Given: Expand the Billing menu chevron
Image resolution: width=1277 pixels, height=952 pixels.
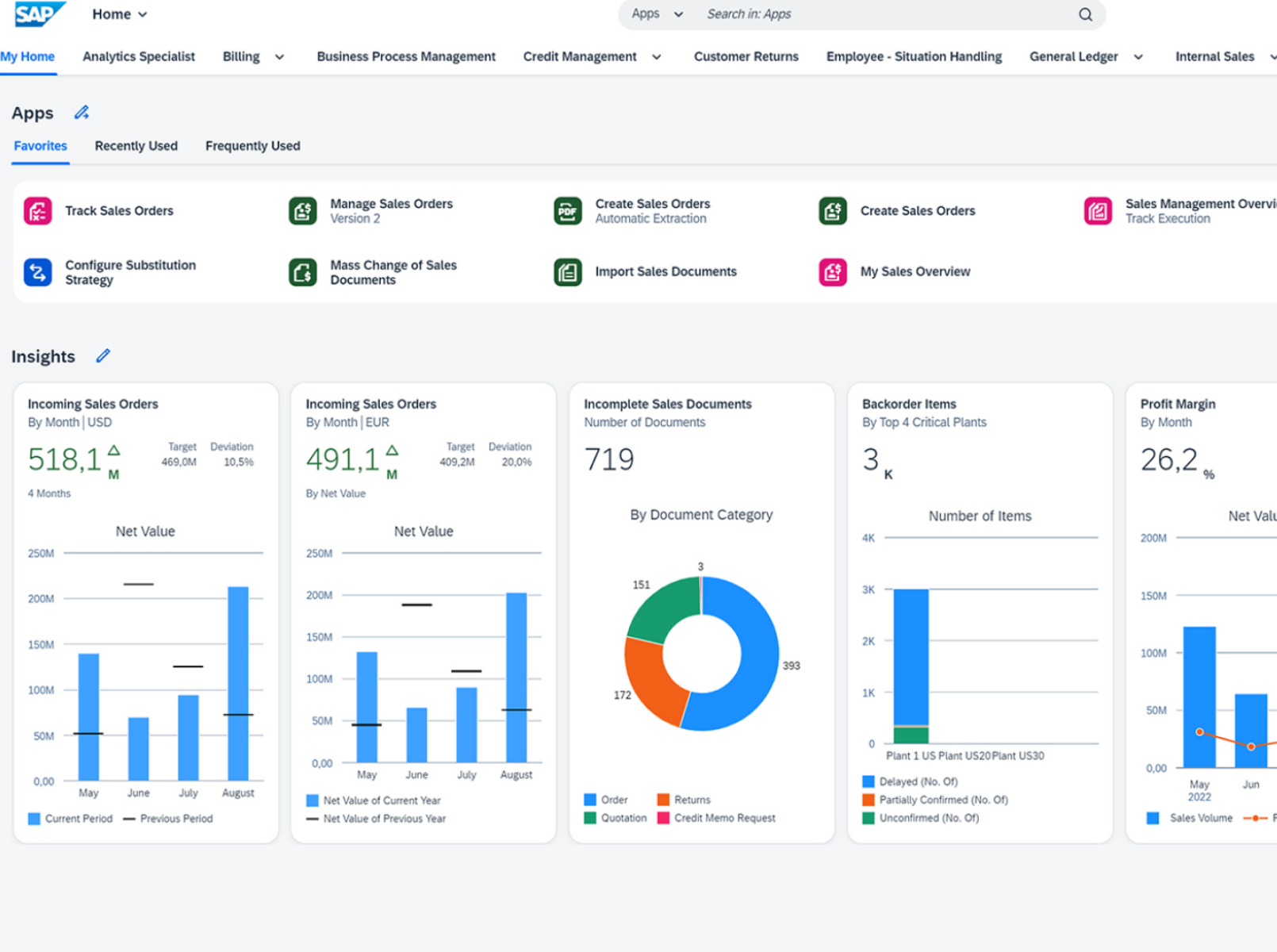Looking at the screenshot, I should point(279,57).
